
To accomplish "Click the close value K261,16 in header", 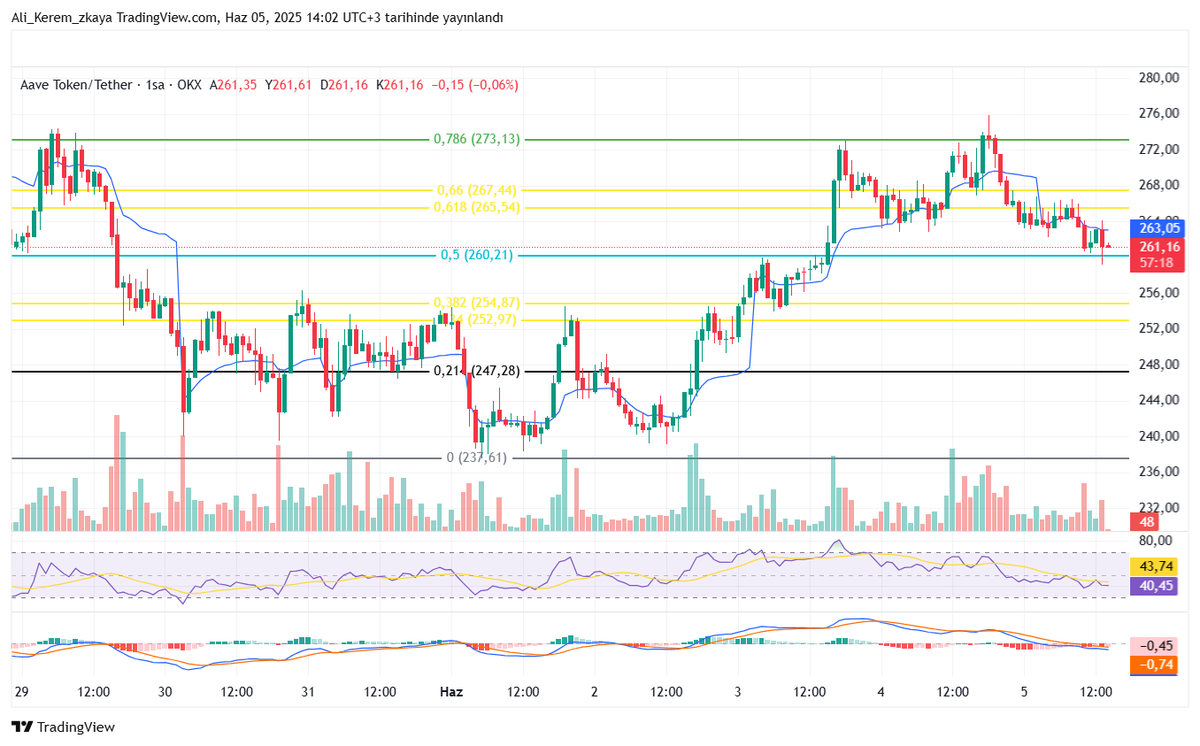I will pyautogui.click(x=400, y=85).
